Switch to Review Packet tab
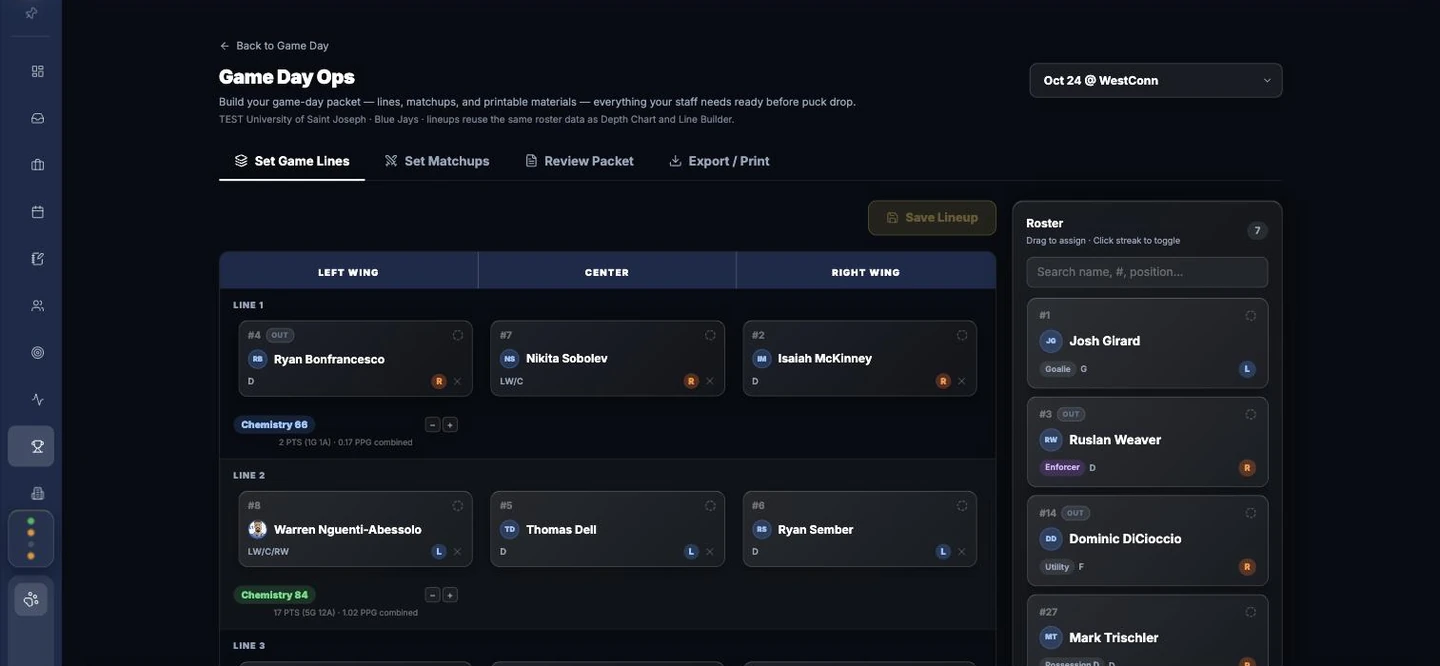1440x666 pixels. pos(579,161)
